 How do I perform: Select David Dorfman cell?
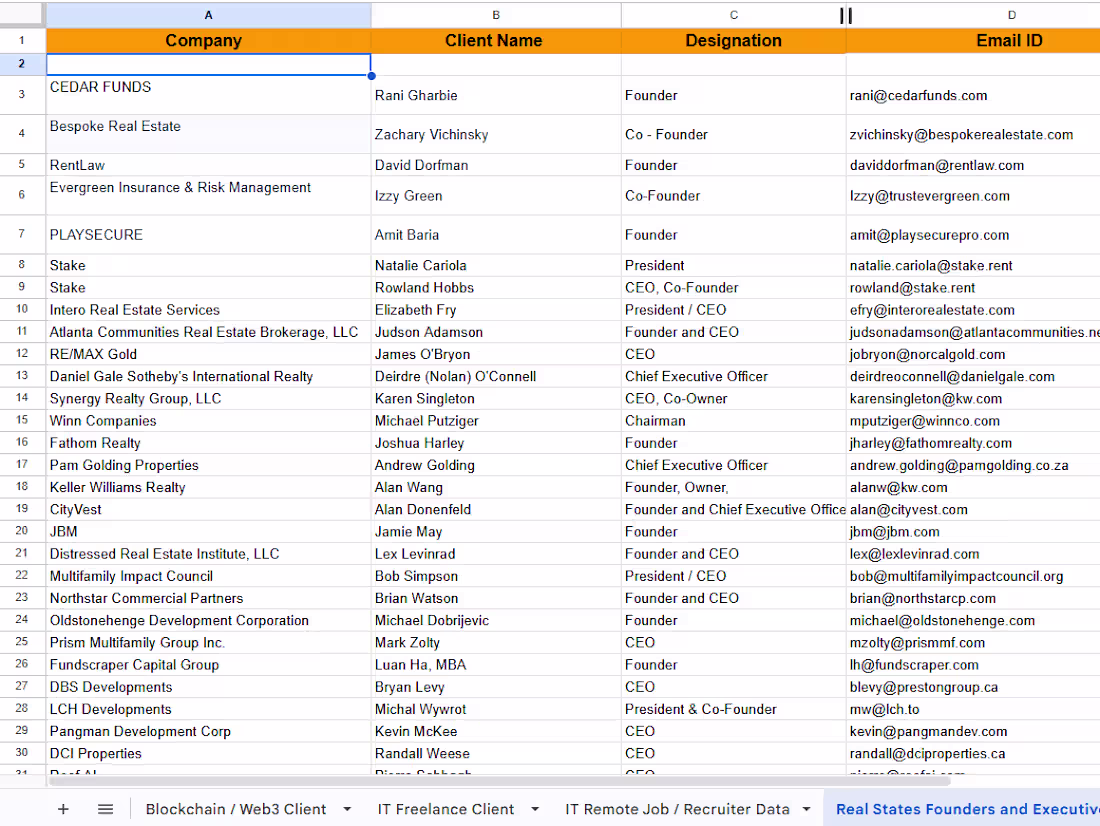(x=496, y=165)
